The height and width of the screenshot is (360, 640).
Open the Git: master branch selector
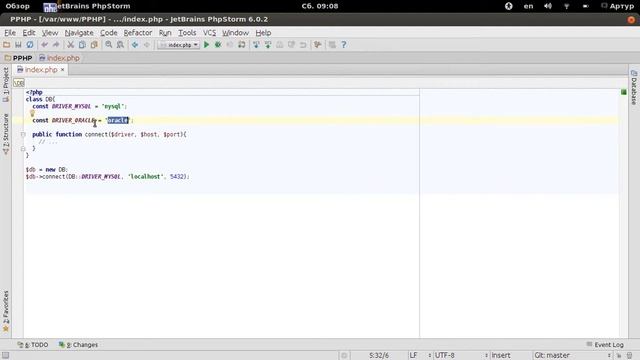572,356
